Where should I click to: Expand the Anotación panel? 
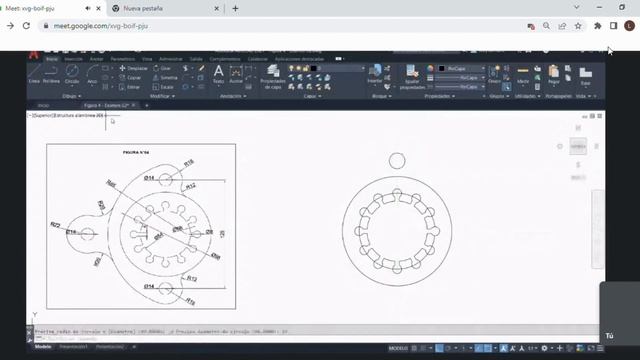pos(233,96)
